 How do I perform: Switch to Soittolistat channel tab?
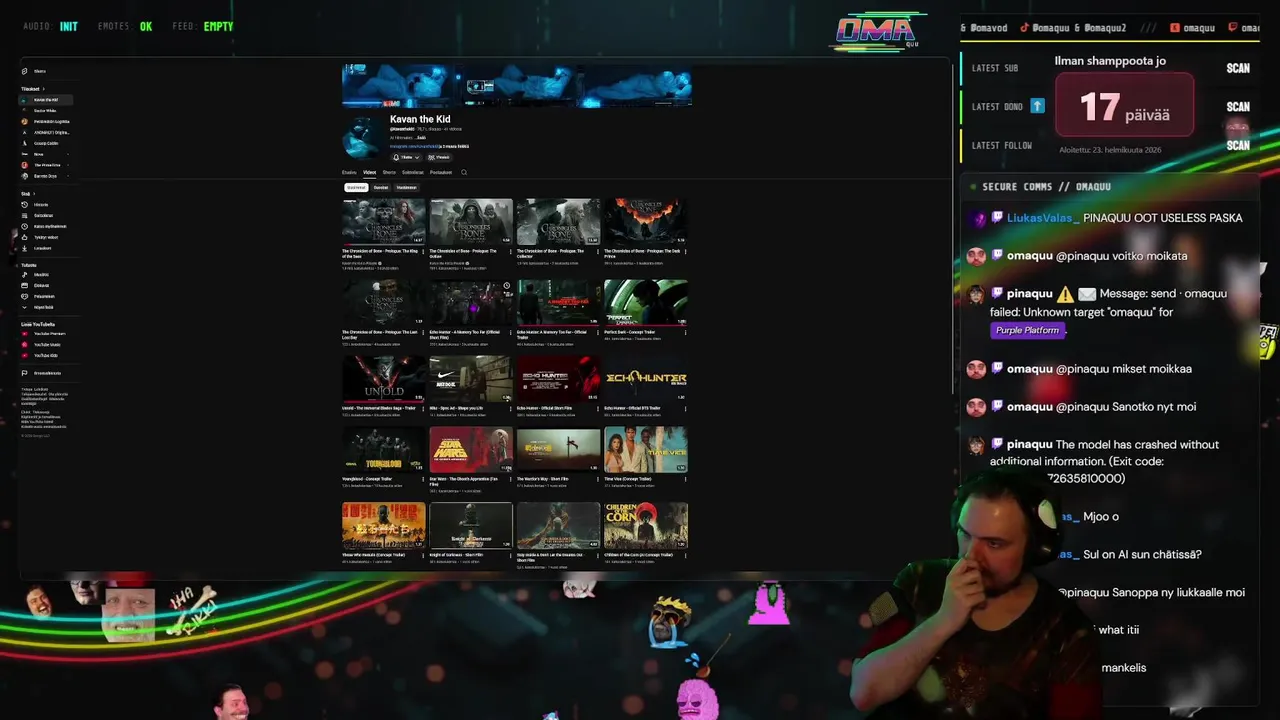(413, 172)
